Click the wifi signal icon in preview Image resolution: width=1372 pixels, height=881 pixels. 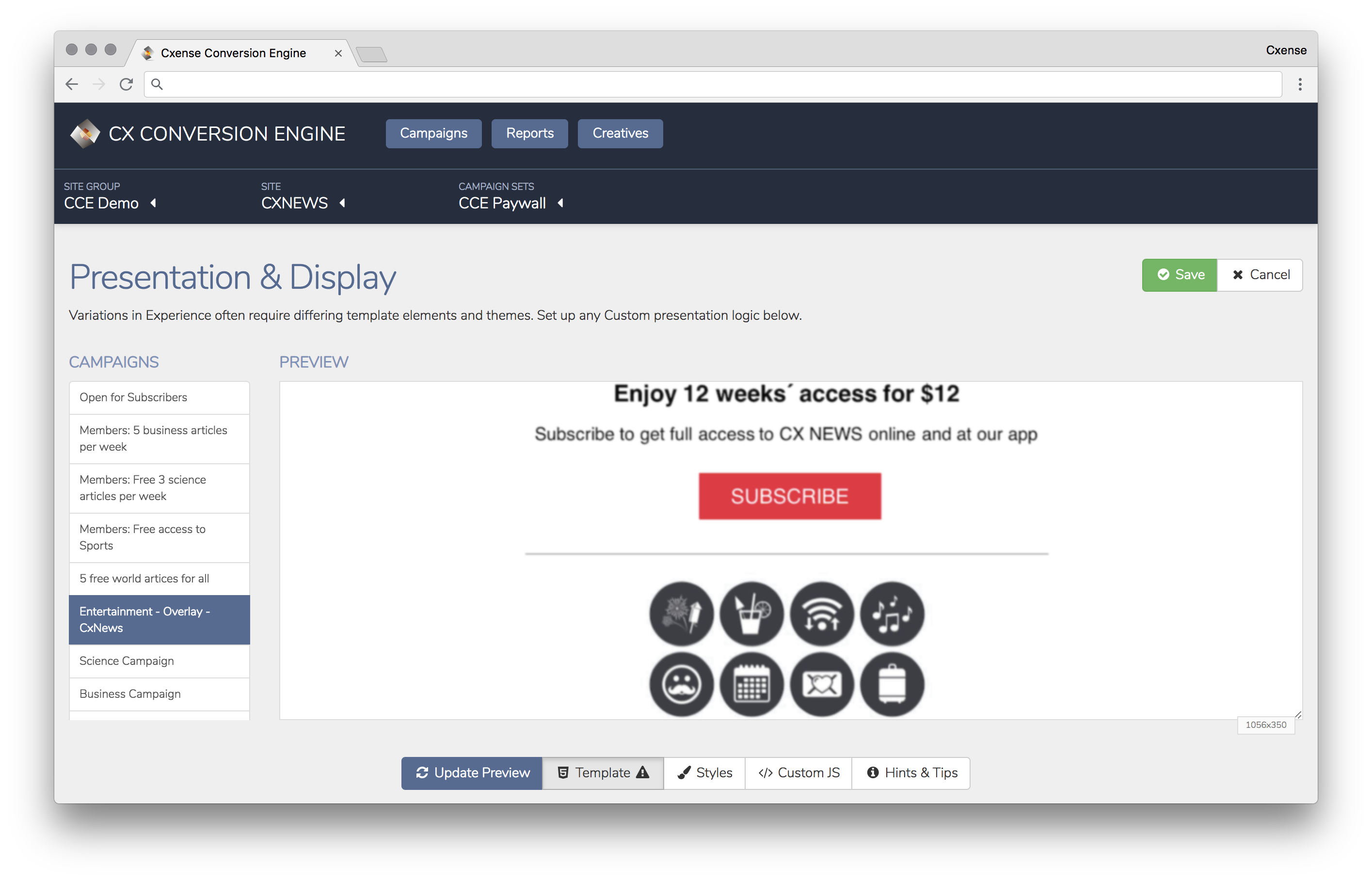pos(822,614)
